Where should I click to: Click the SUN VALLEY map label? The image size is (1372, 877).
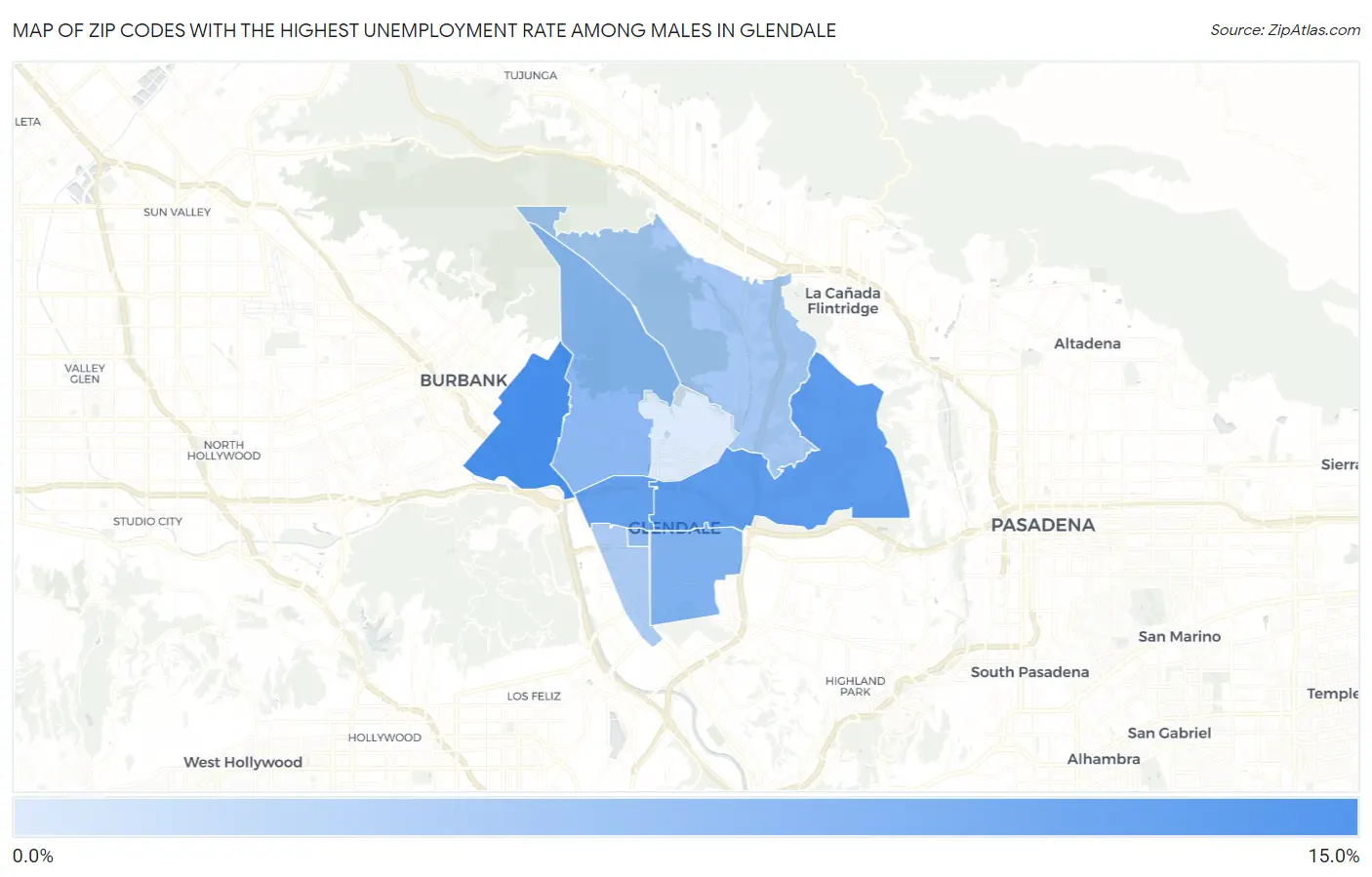point(177,212)
